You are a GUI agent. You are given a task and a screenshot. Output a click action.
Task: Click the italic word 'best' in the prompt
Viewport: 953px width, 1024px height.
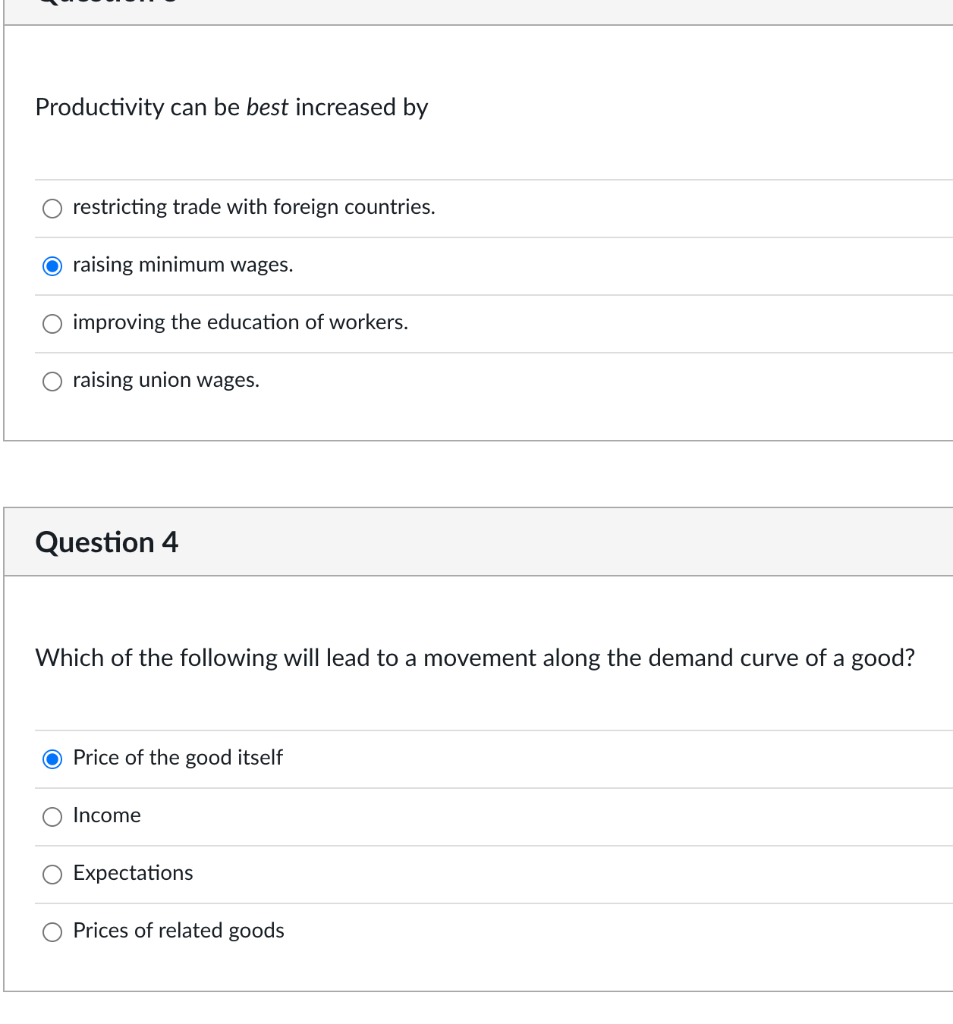coord(267,108)
